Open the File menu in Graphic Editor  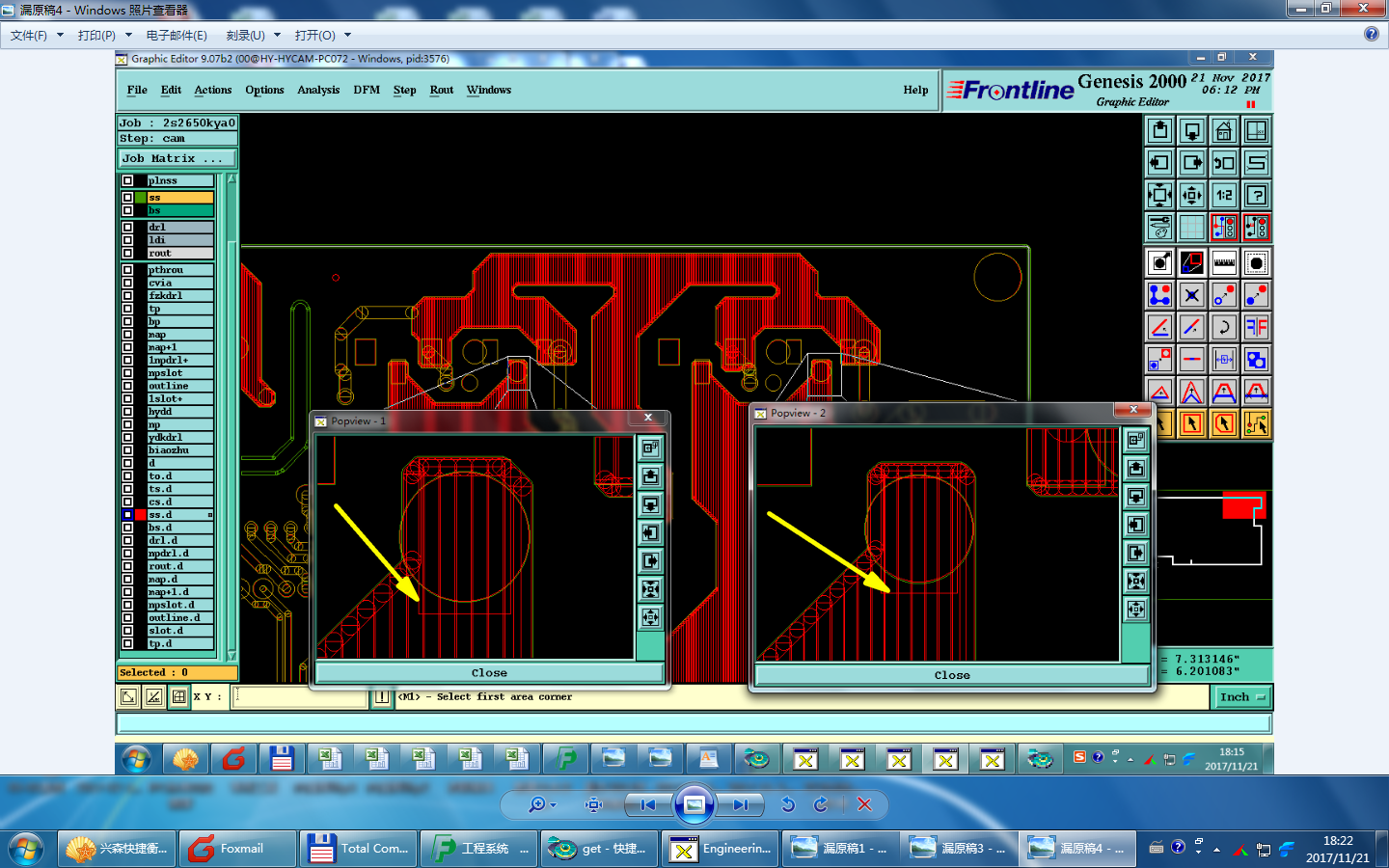click(137, 90)
